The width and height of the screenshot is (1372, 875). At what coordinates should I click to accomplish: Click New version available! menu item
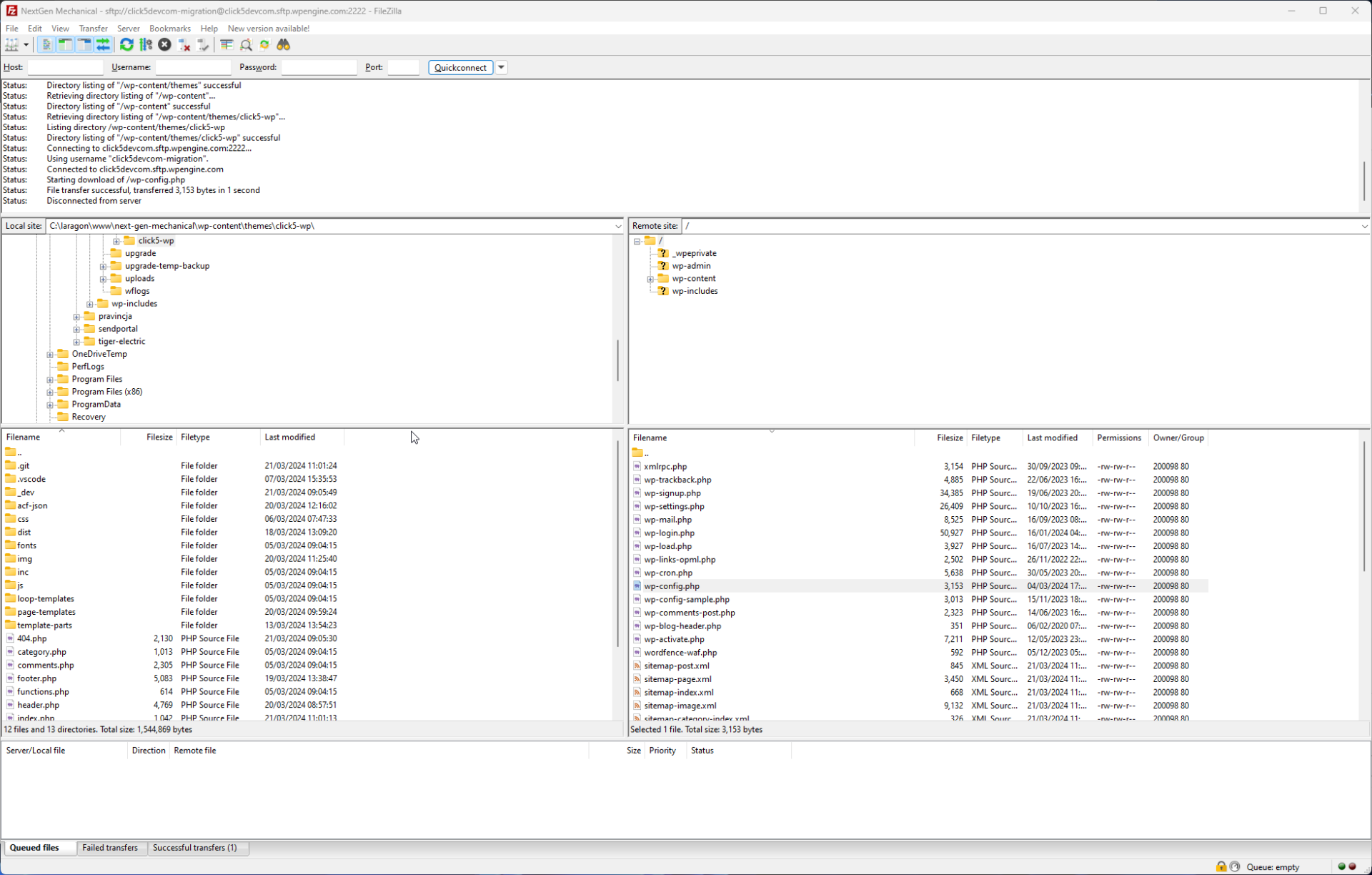268,29
